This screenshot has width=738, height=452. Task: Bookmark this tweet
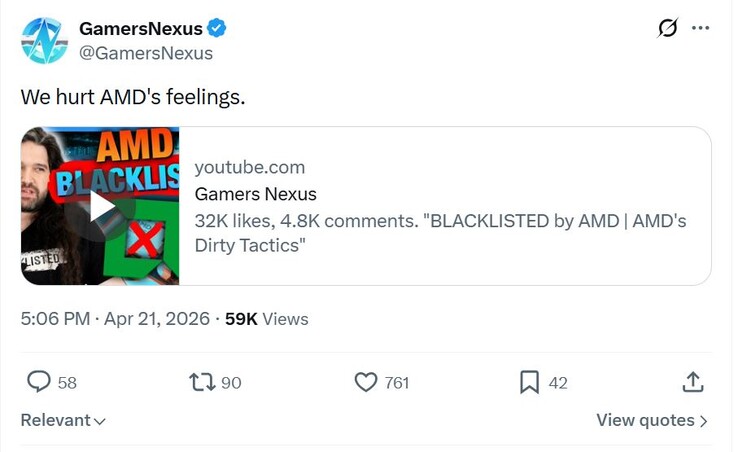[529, 382]
